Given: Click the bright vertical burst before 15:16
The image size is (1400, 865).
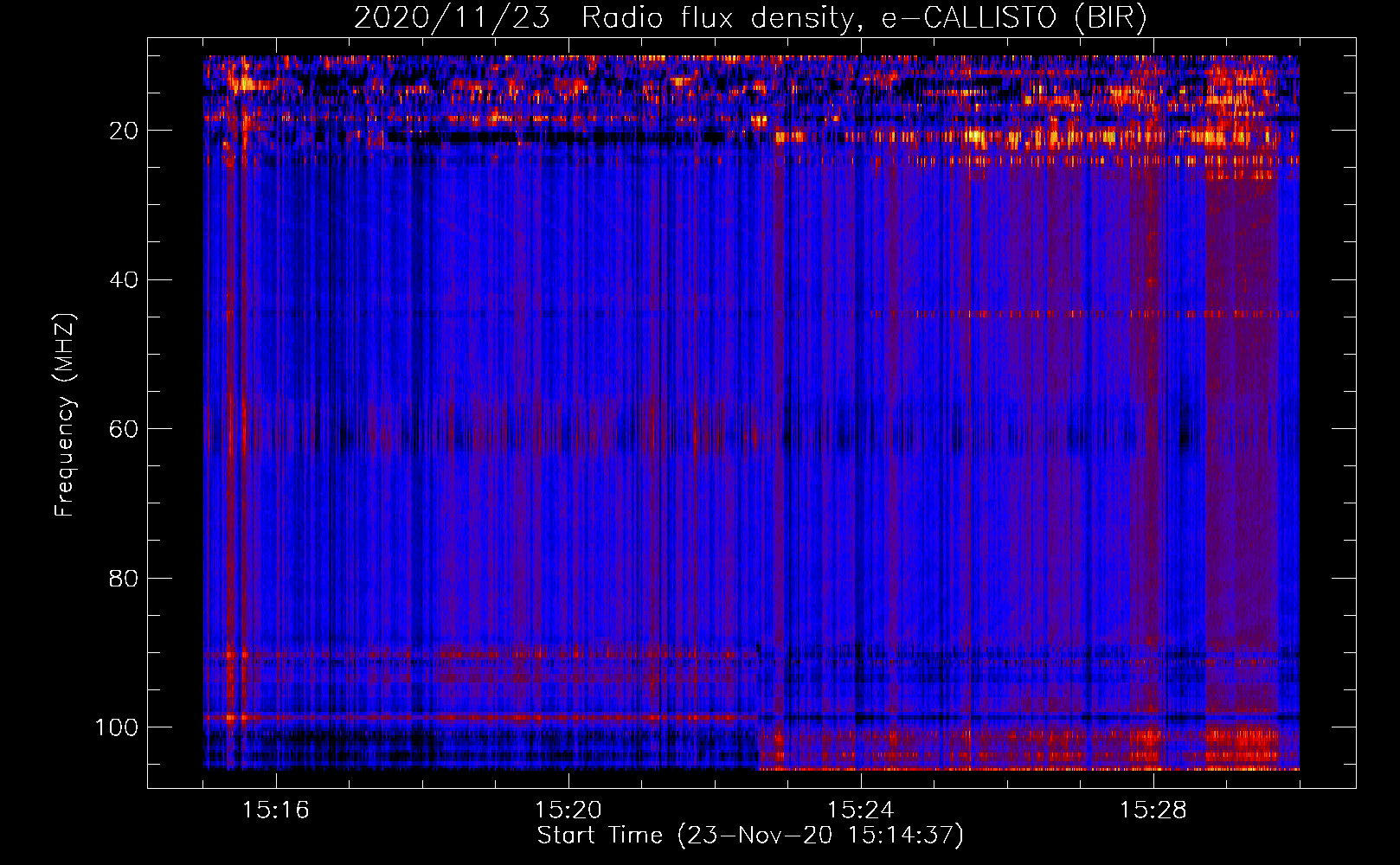Looking at the screenshot, I should 232,415.
